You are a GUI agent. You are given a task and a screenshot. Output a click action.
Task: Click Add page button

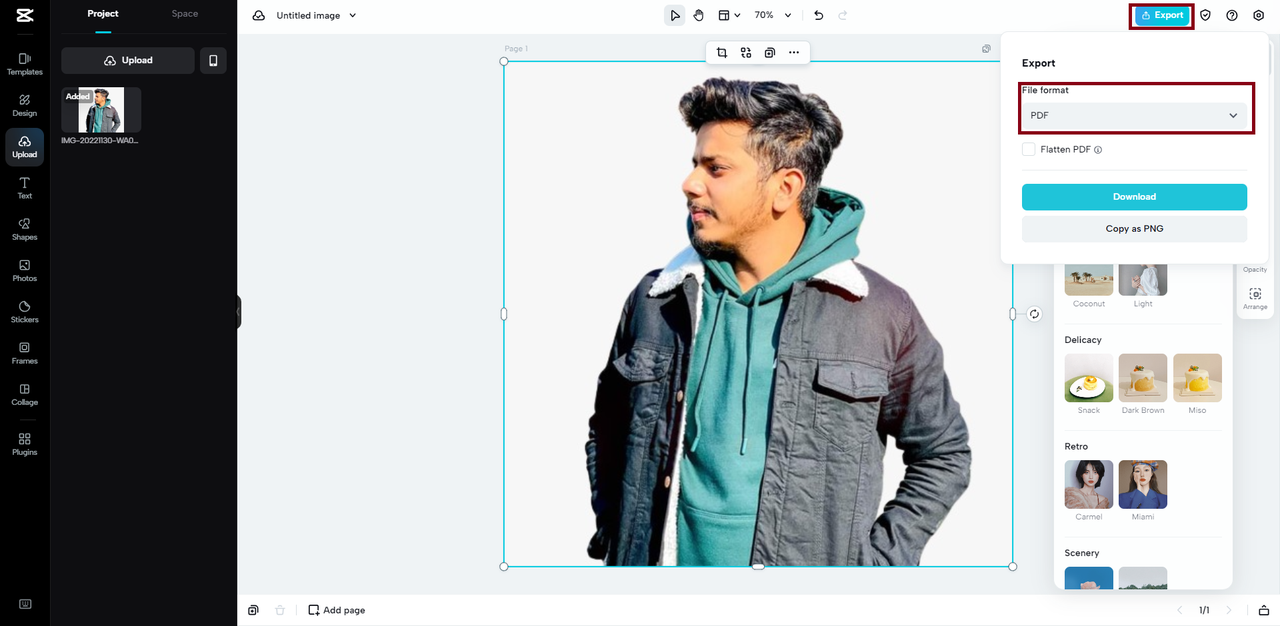[x=336, y=610]
